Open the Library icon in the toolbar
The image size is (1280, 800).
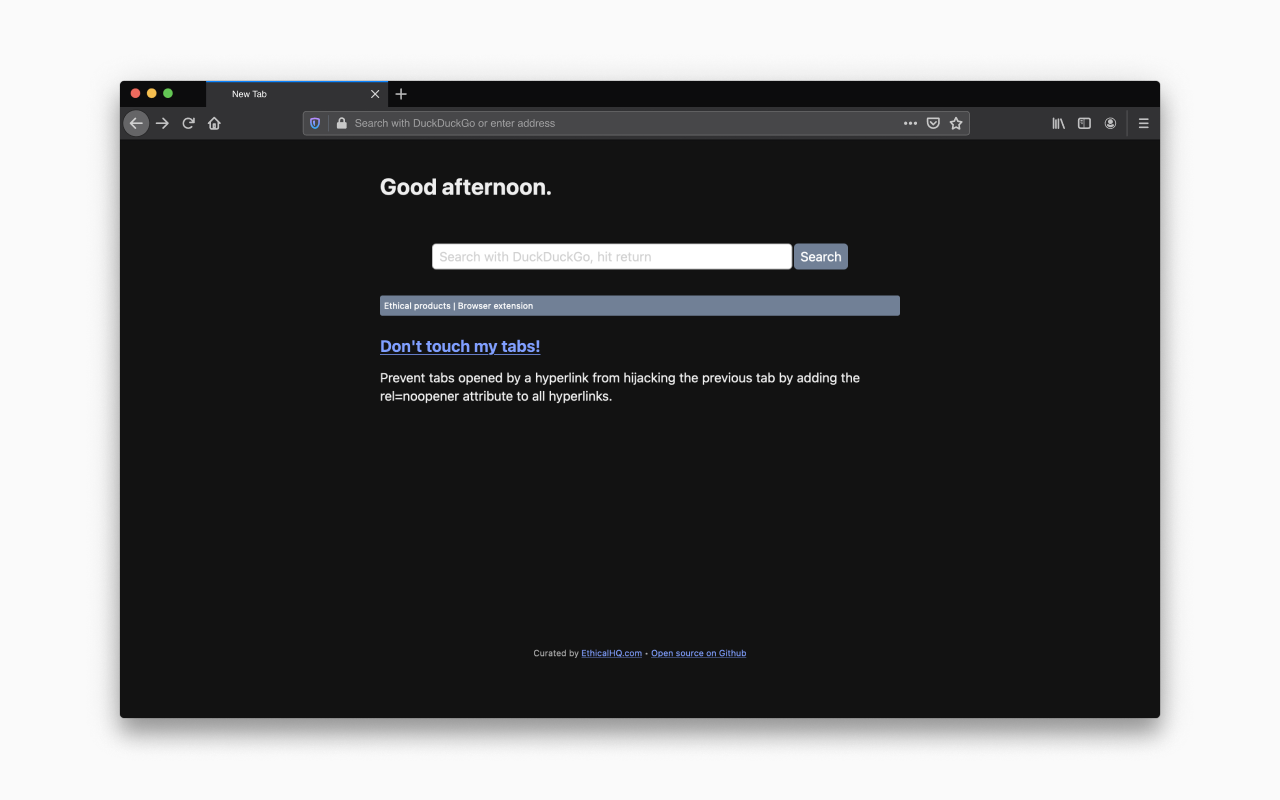(1058, 123)
